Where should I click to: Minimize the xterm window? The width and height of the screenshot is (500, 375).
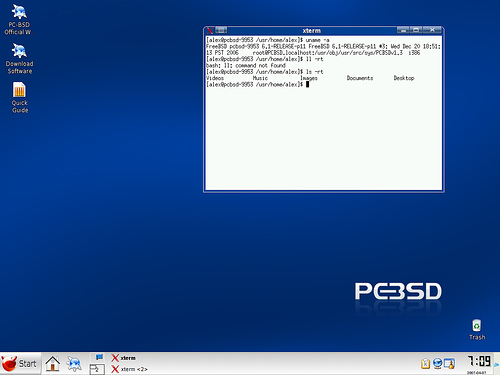point(403,30)
